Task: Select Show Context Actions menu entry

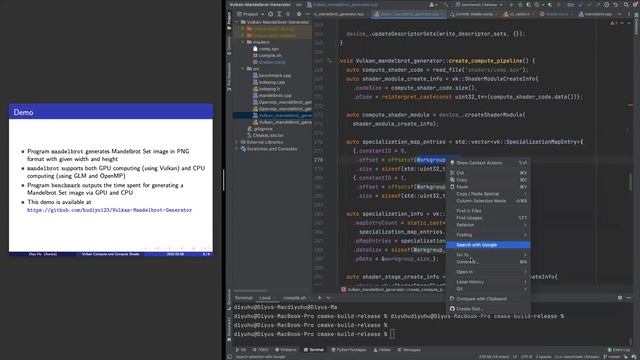Action: point(488,163)
